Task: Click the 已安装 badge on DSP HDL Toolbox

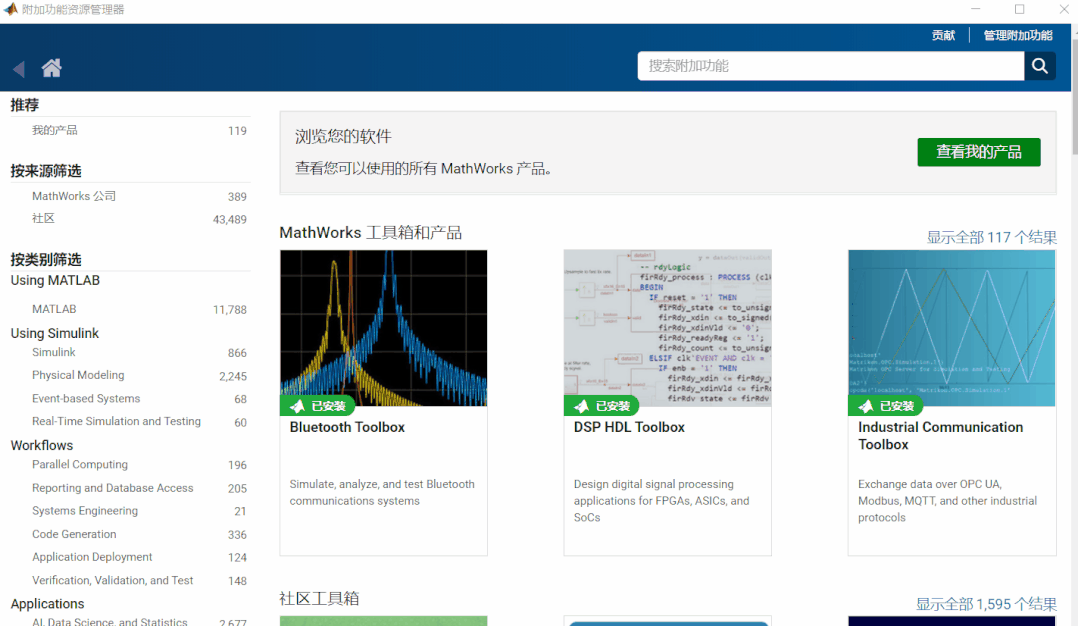Action: click(602, 406)
